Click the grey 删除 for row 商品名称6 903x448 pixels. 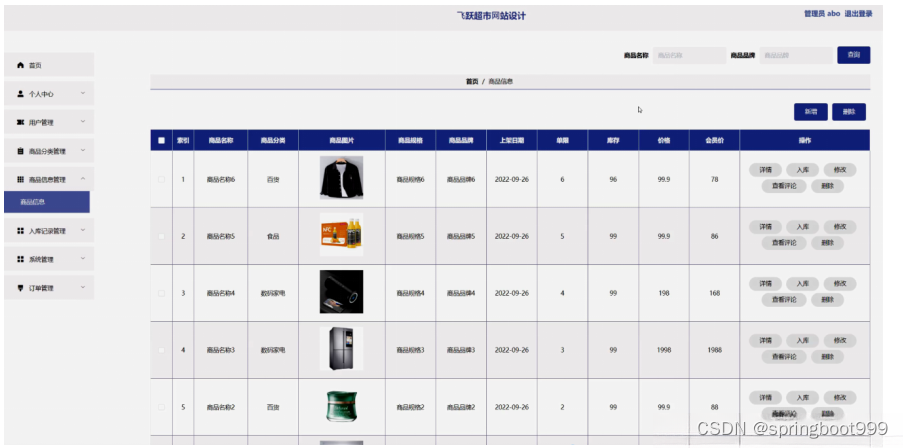tap(828, 186)
